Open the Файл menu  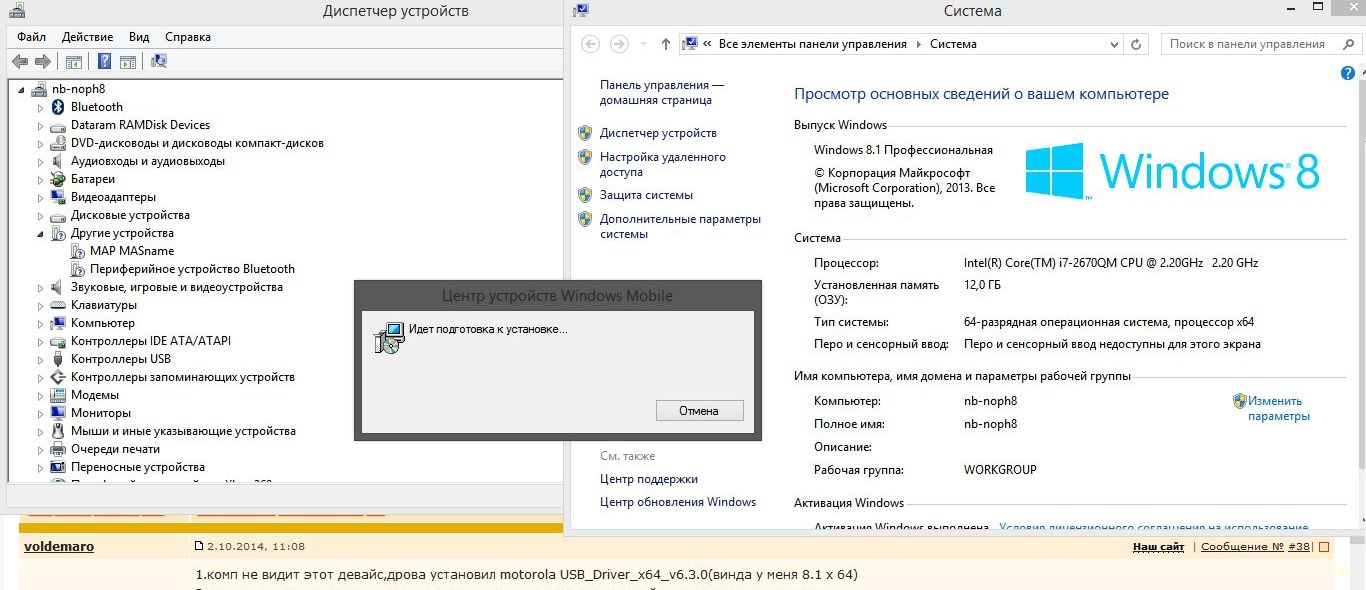pos(31,37)
